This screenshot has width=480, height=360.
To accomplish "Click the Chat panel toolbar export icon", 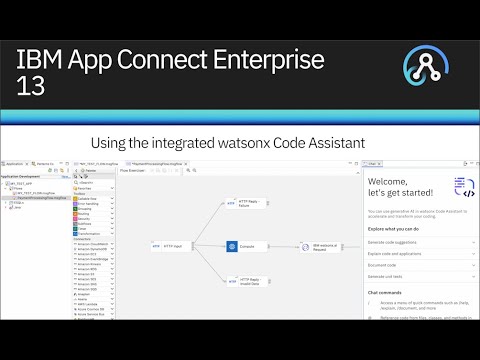I will (x=466, y=164).
